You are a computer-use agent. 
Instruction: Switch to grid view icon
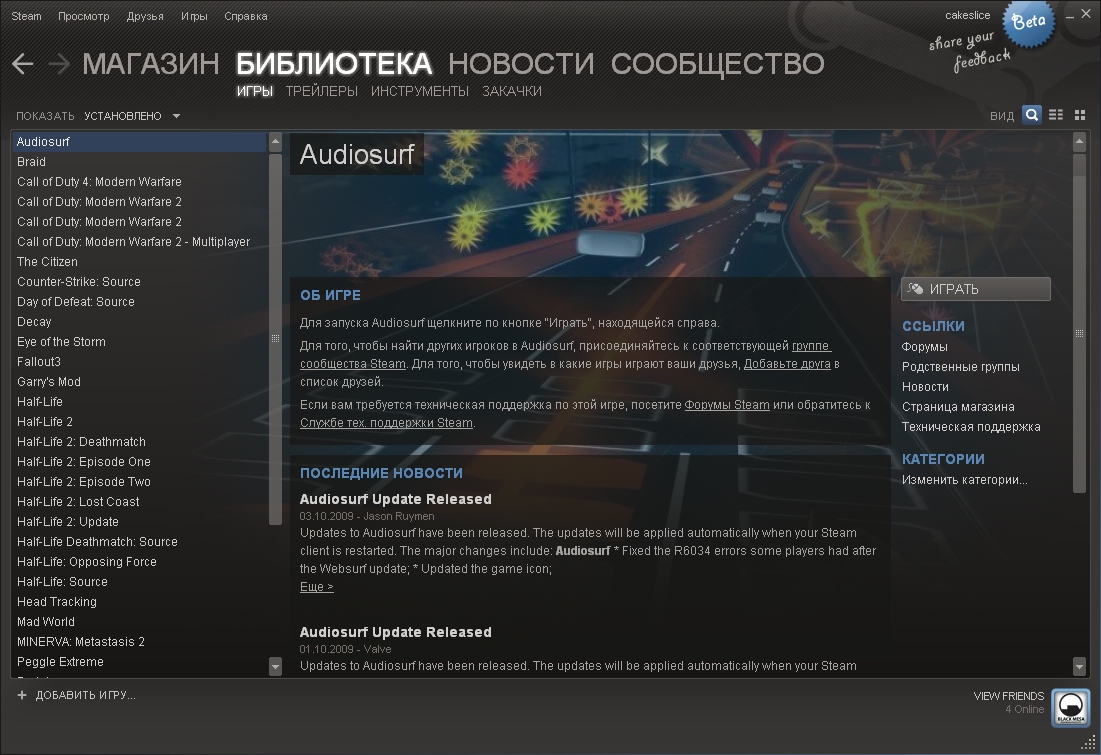pyautogui.click(x=1079, y=115)
